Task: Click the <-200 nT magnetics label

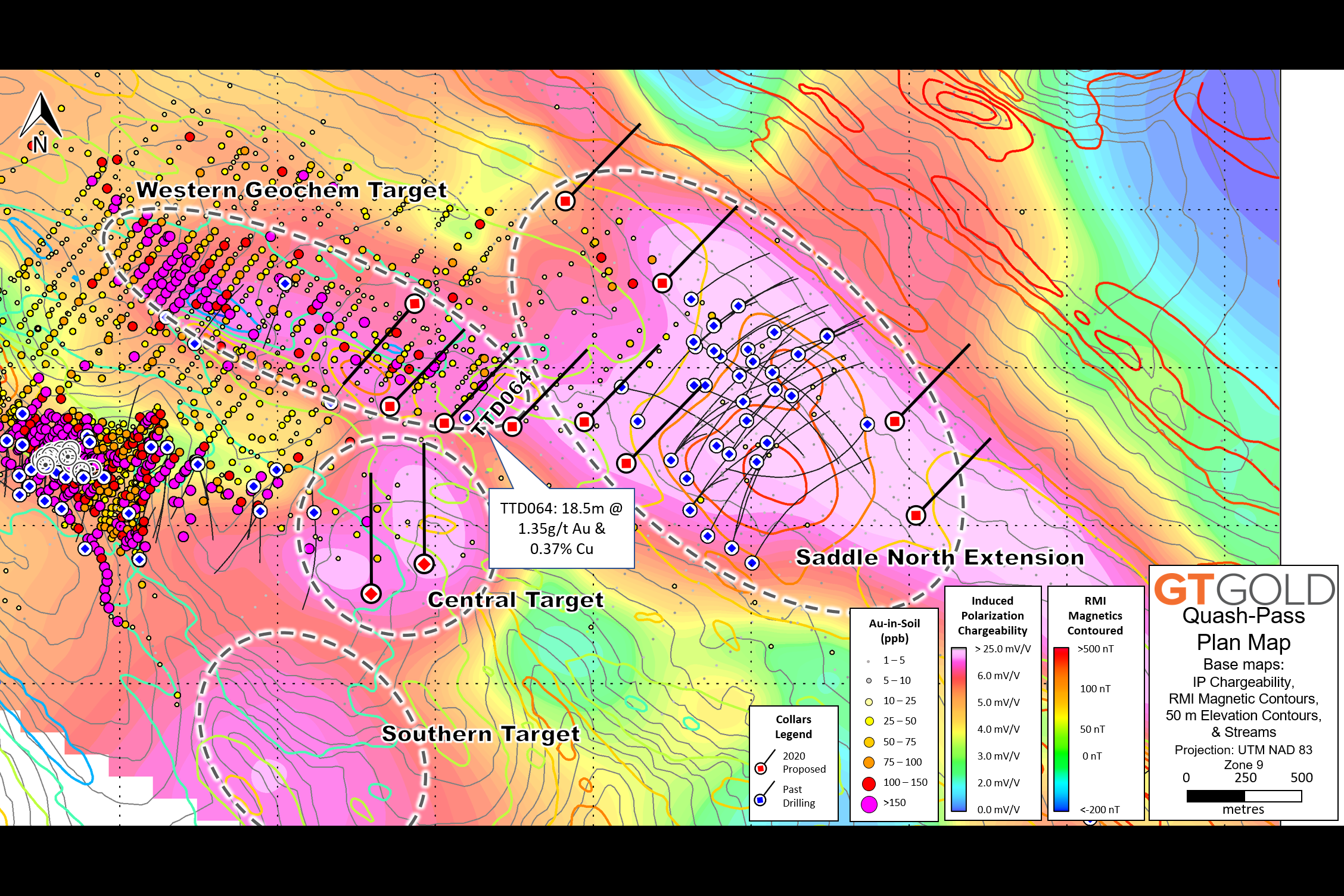Action: click(1100, 810)
